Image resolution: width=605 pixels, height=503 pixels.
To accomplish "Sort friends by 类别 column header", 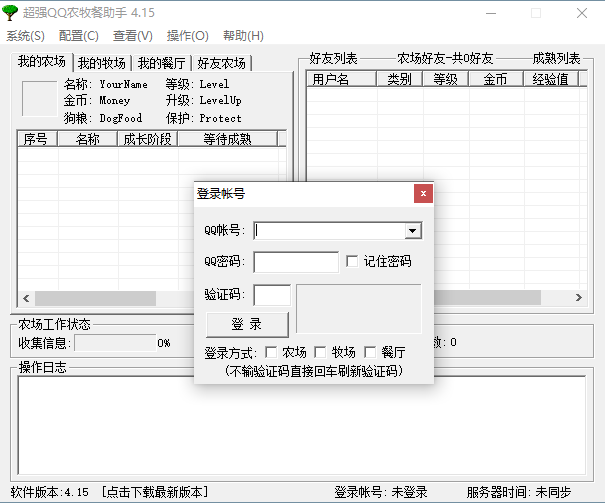I will coord(399,79).
